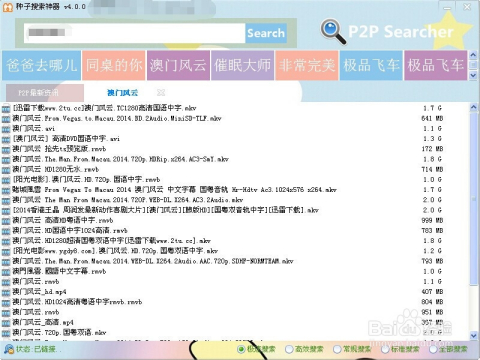Image resolution: width=480 pixels, height=360 pixels.
Task: Switch to the 澳门风云 results tab
Action: (122, 93)
